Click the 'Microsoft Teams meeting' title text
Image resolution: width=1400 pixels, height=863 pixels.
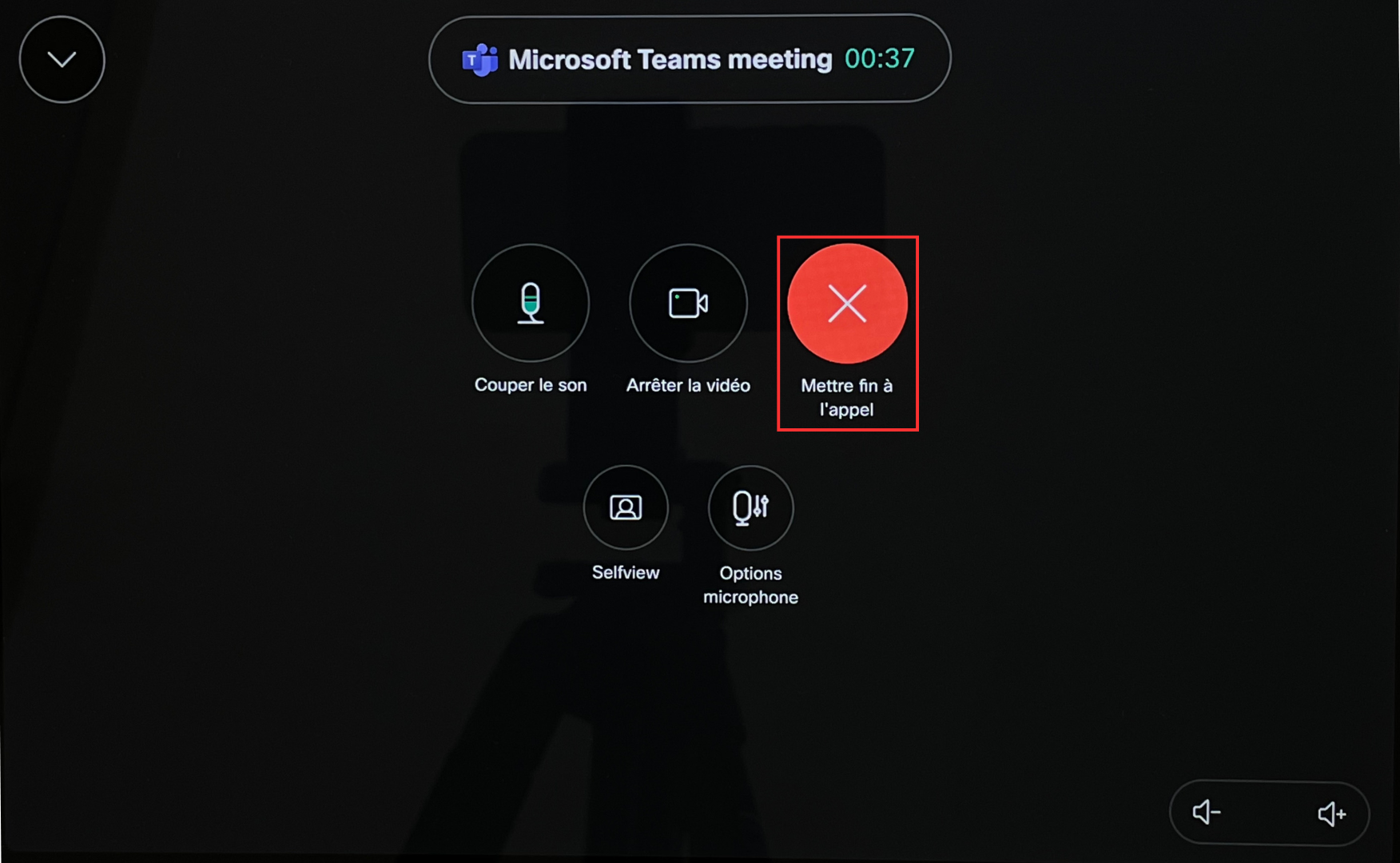[x=670, y=59]
